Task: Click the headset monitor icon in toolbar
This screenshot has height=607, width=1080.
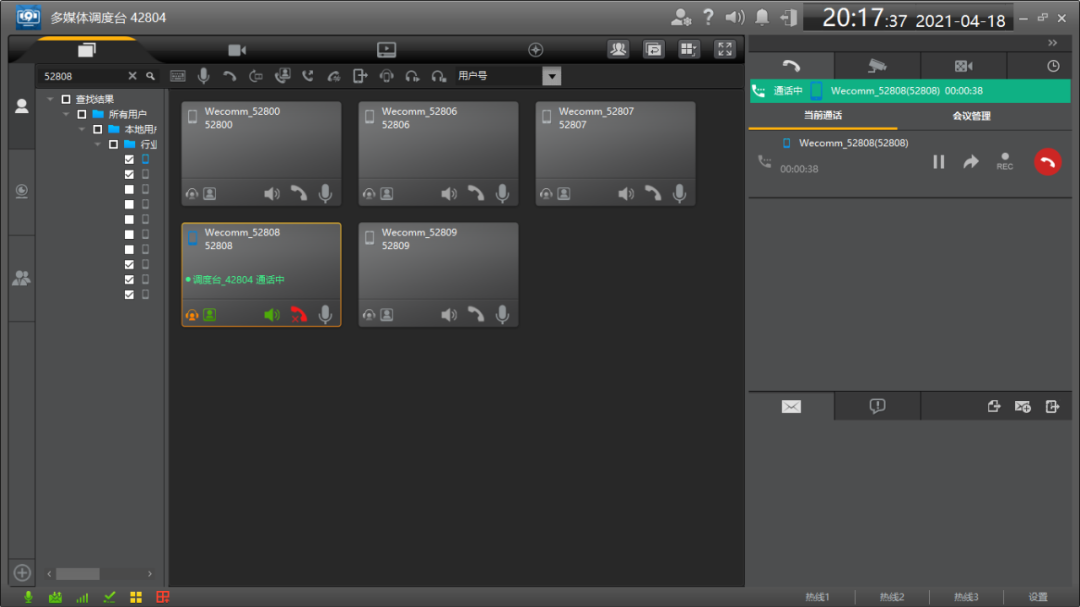Action: click(386, 76)
